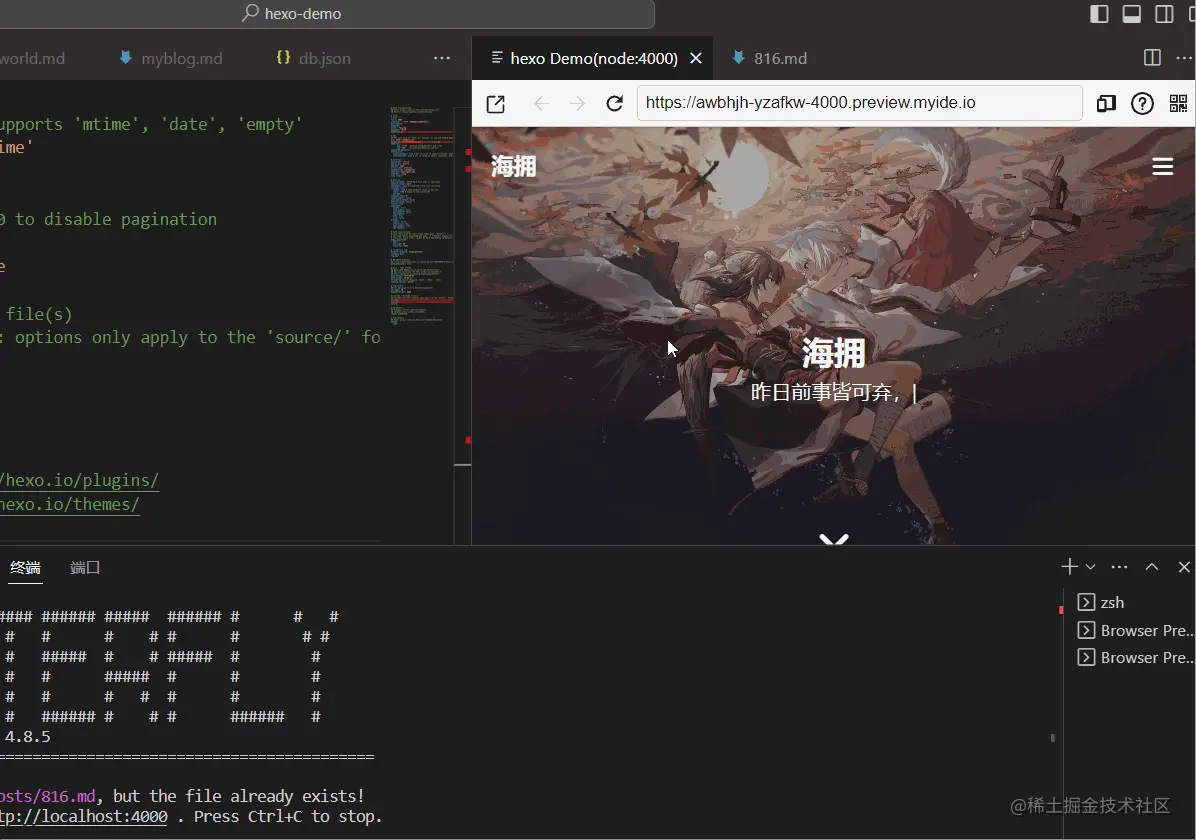Open the hexo.io/plugins/ link in editor
The image size is (1196, 840).
tap(79, 480)
